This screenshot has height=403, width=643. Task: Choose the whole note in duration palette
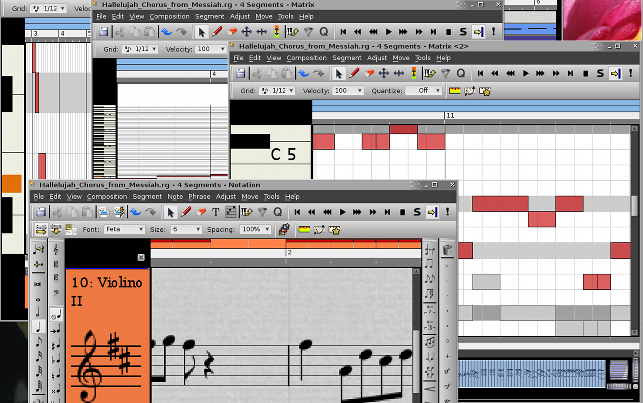pos(39,299)
